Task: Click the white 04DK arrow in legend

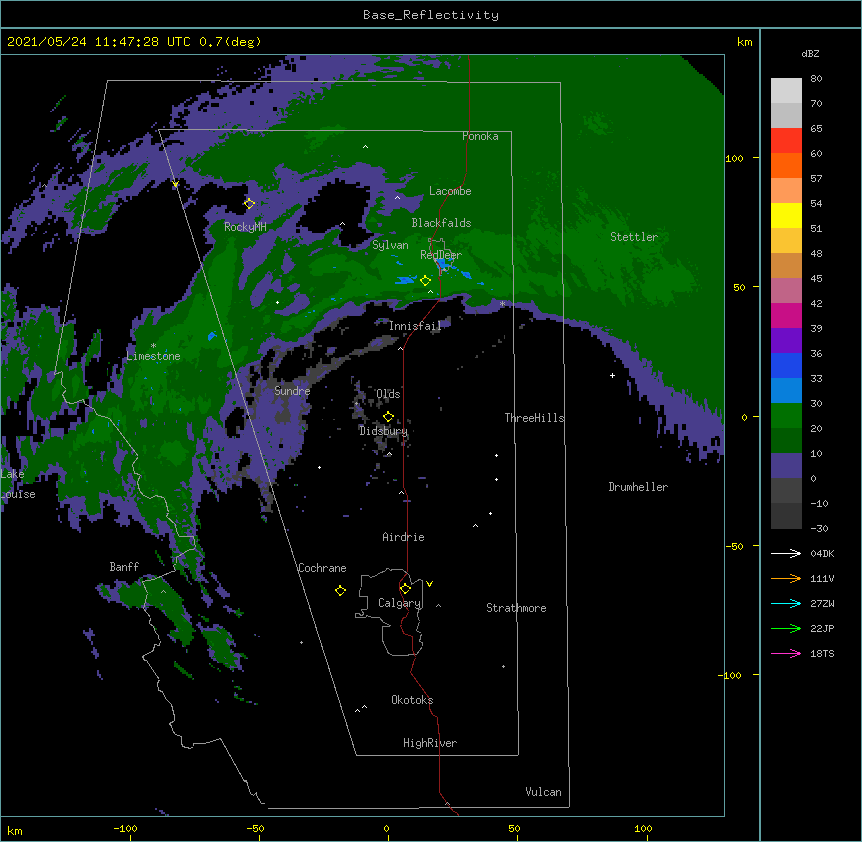Action: (x=786, y=553)
